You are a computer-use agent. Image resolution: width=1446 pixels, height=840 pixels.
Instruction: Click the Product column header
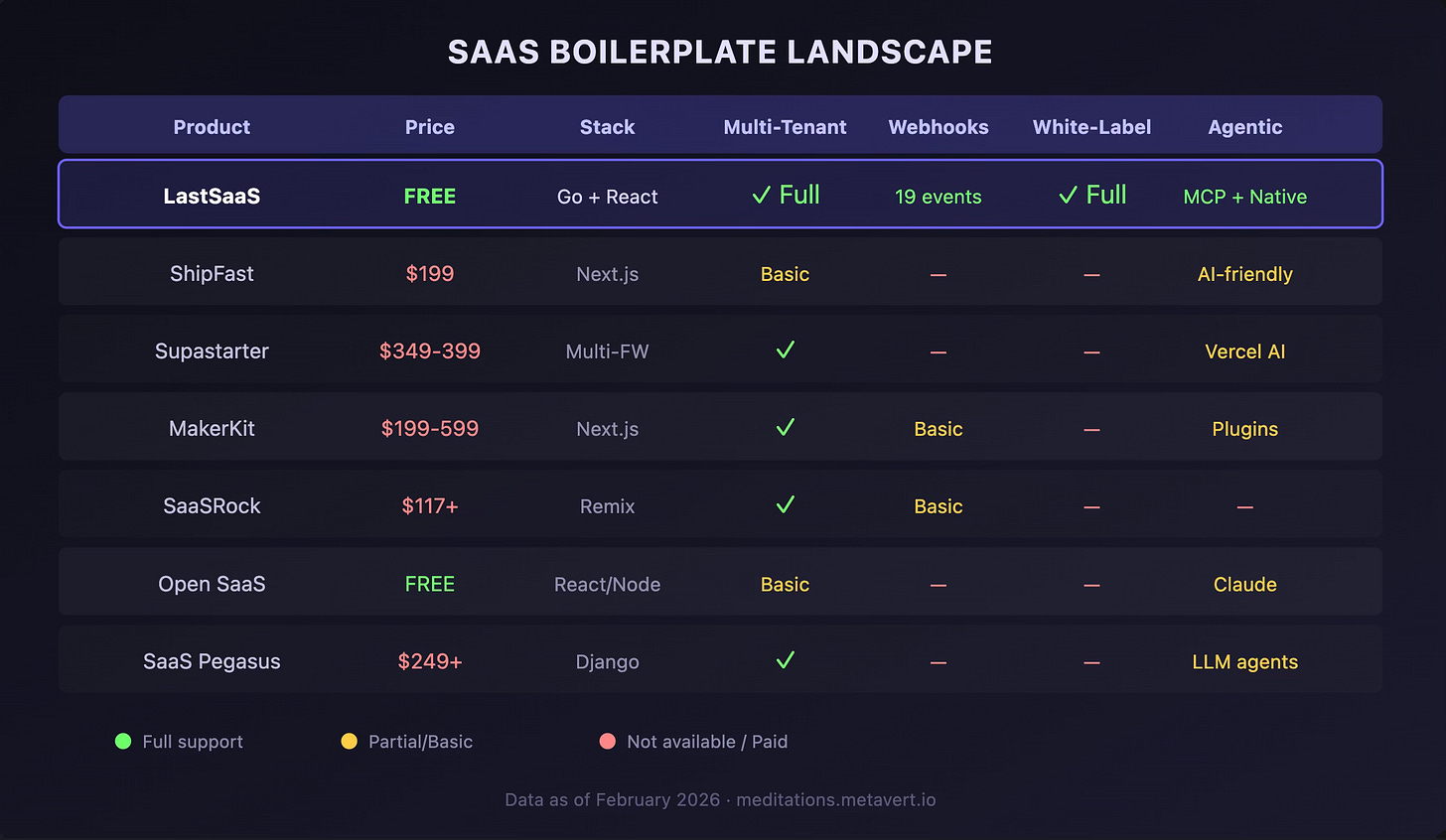coord(212,127)
